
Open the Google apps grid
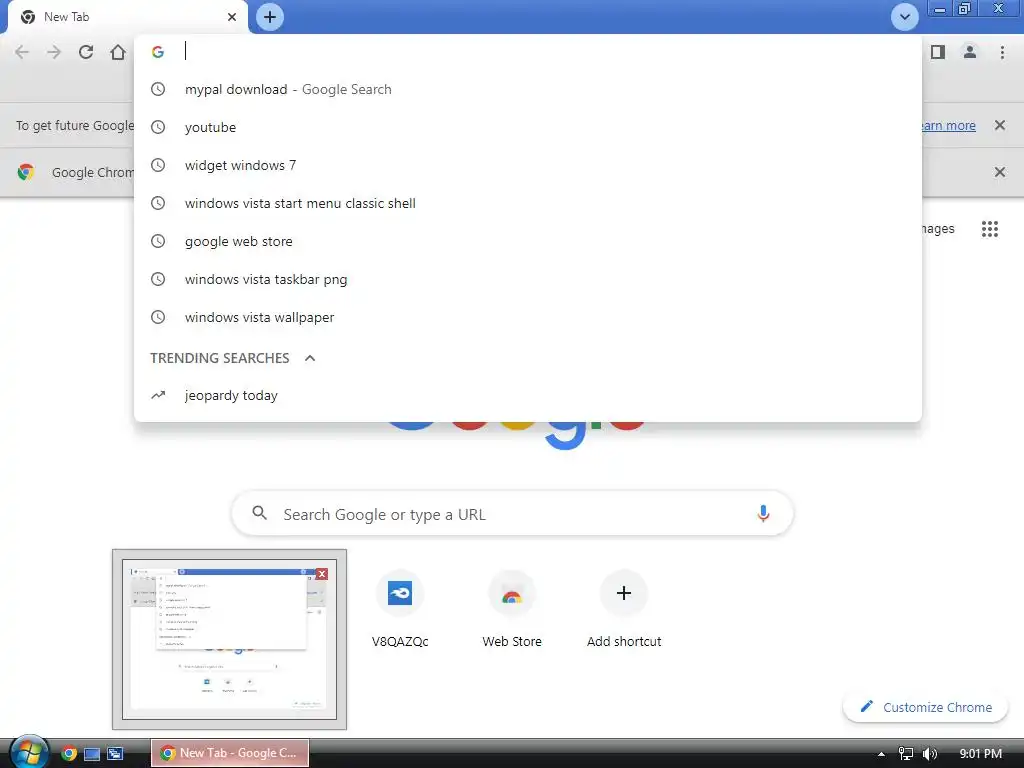(x=989, y=229)
